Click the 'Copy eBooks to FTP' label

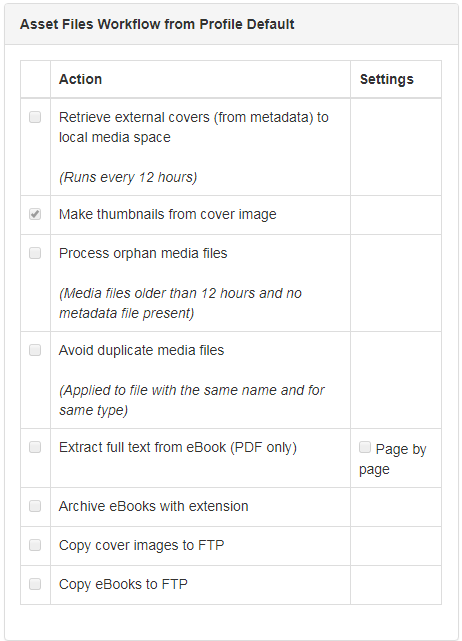click(x=123, y=584)
